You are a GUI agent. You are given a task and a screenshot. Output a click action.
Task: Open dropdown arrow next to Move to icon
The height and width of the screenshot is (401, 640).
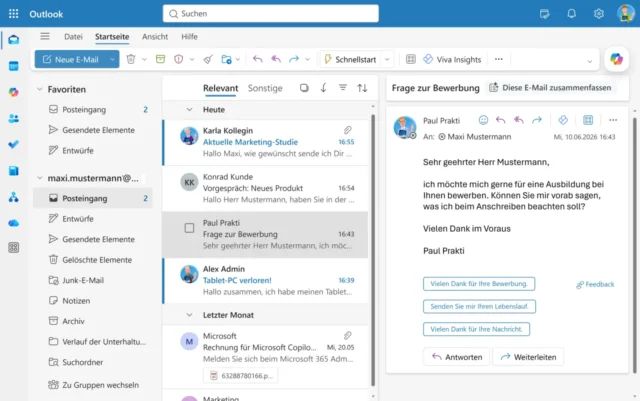point(238,60)
